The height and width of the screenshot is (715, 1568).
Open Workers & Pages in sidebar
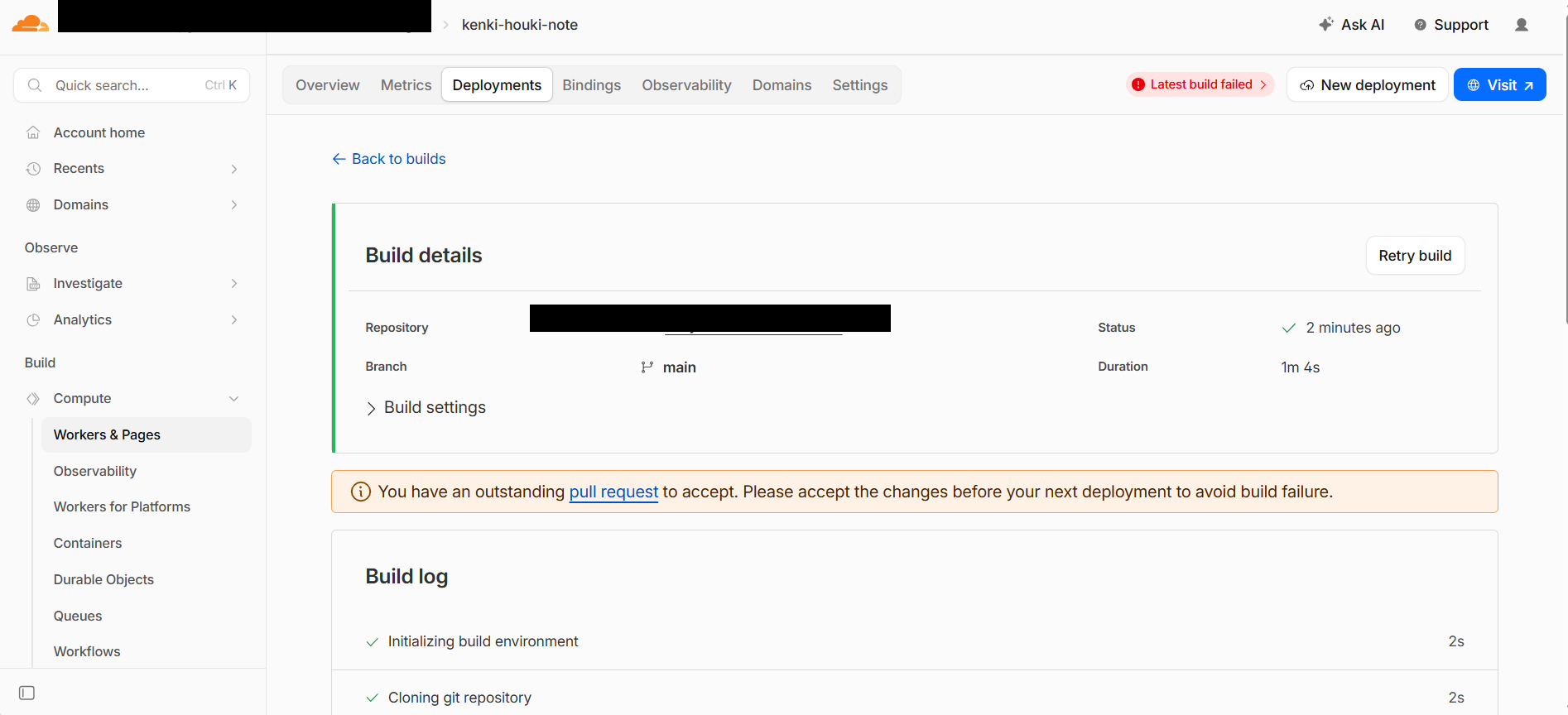(x=147, y=435)
